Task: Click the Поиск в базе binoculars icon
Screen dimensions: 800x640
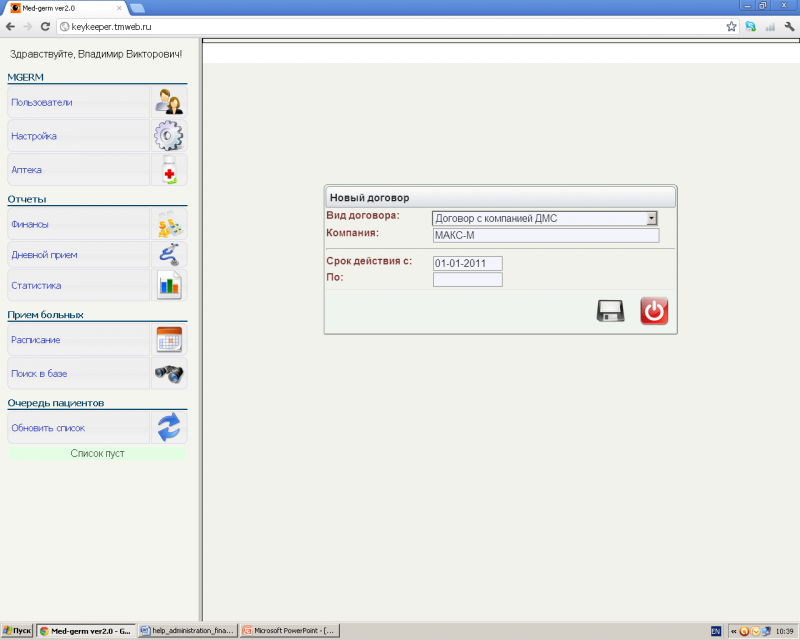Action: pos(168,373)
